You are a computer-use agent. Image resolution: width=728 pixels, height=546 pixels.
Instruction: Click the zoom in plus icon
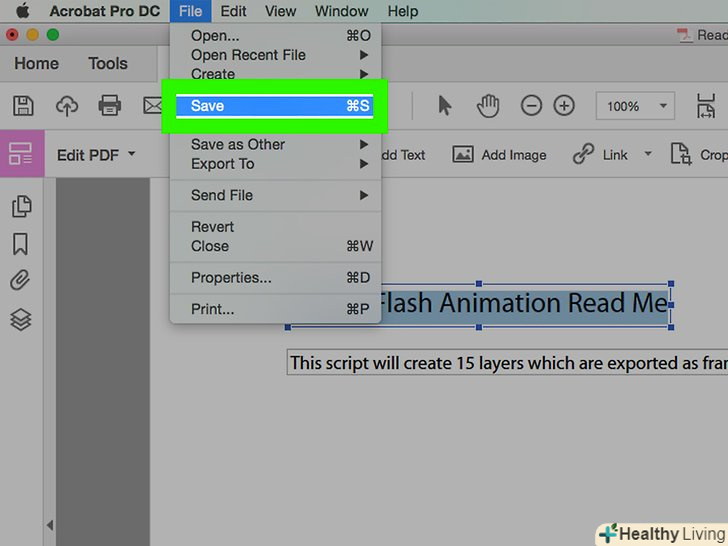coord(564,106)
